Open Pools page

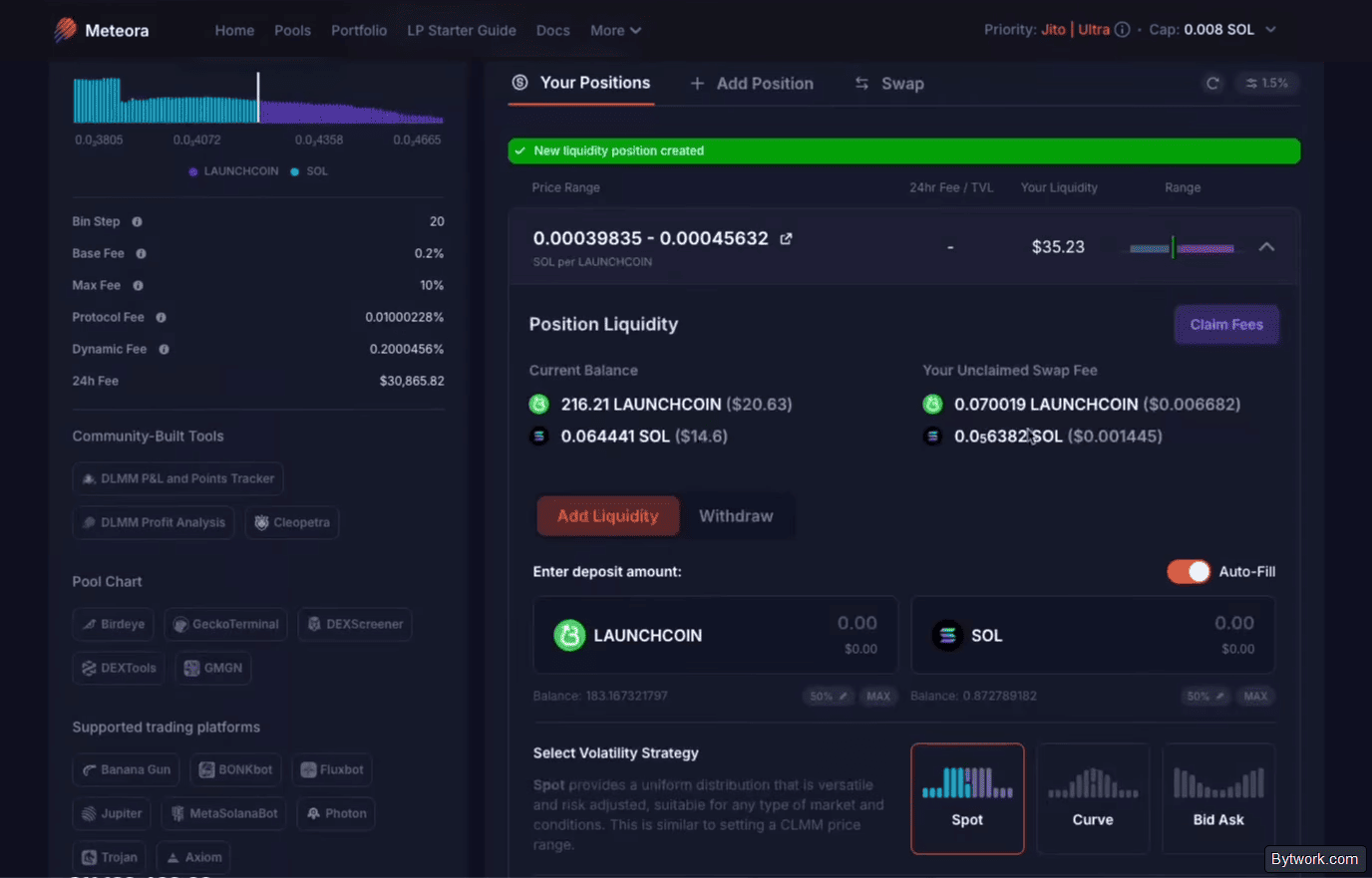coord(292,30)
